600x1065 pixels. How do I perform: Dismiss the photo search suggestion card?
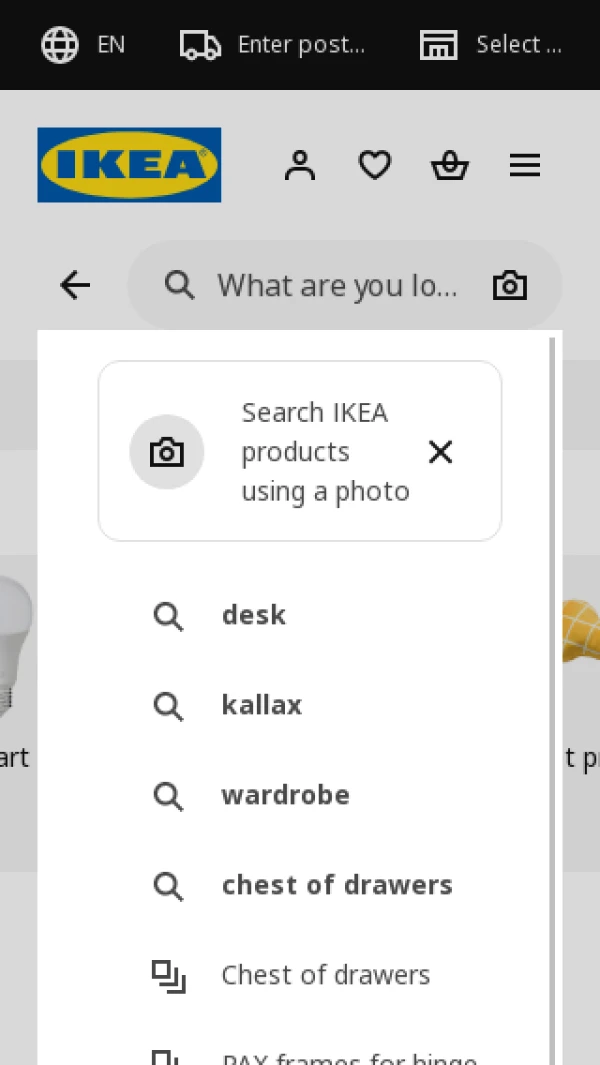pyautogui.click(x=440, y=452)
